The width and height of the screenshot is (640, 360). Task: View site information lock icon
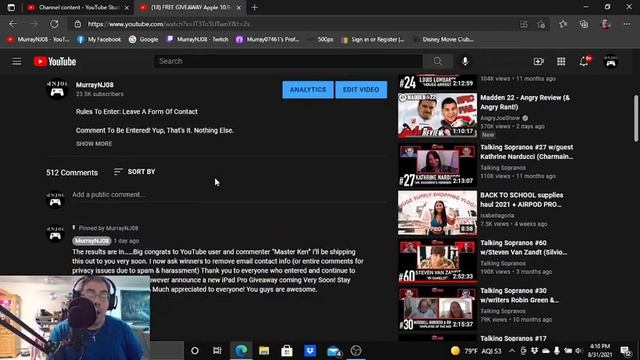[x=78, y=24]
